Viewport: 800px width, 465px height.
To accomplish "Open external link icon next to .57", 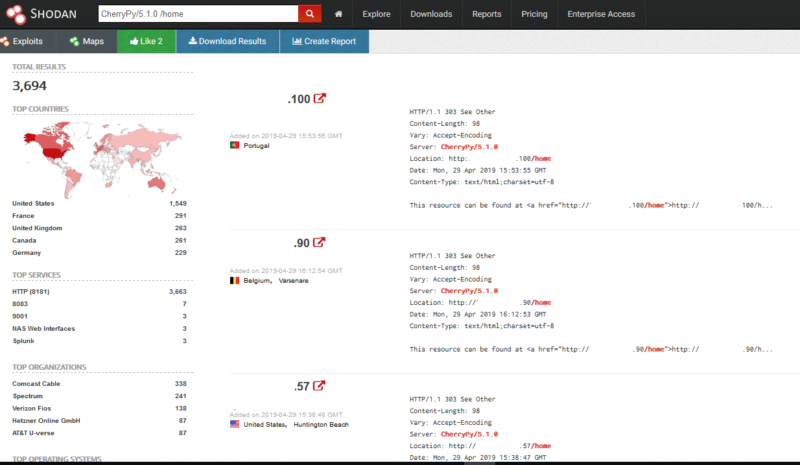I will (x=319, y=385).
